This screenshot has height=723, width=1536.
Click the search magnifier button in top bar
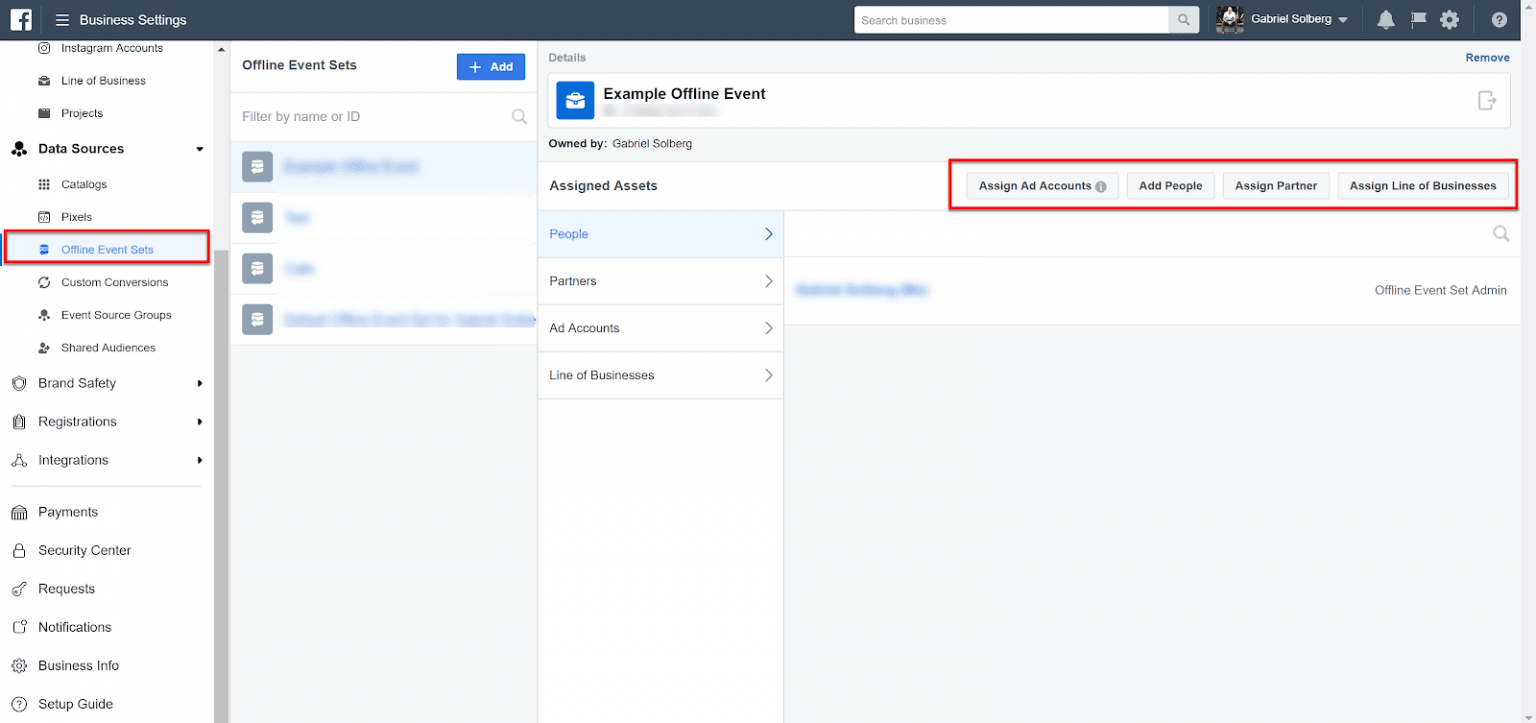(x=1184, y=20)
